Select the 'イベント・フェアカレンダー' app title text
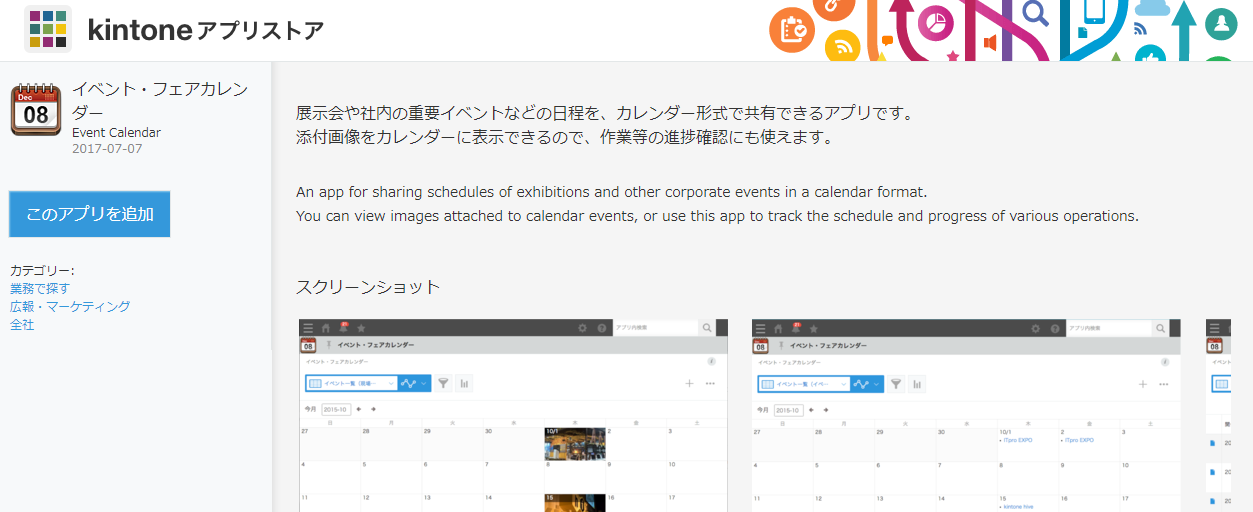 click(160, 100)
